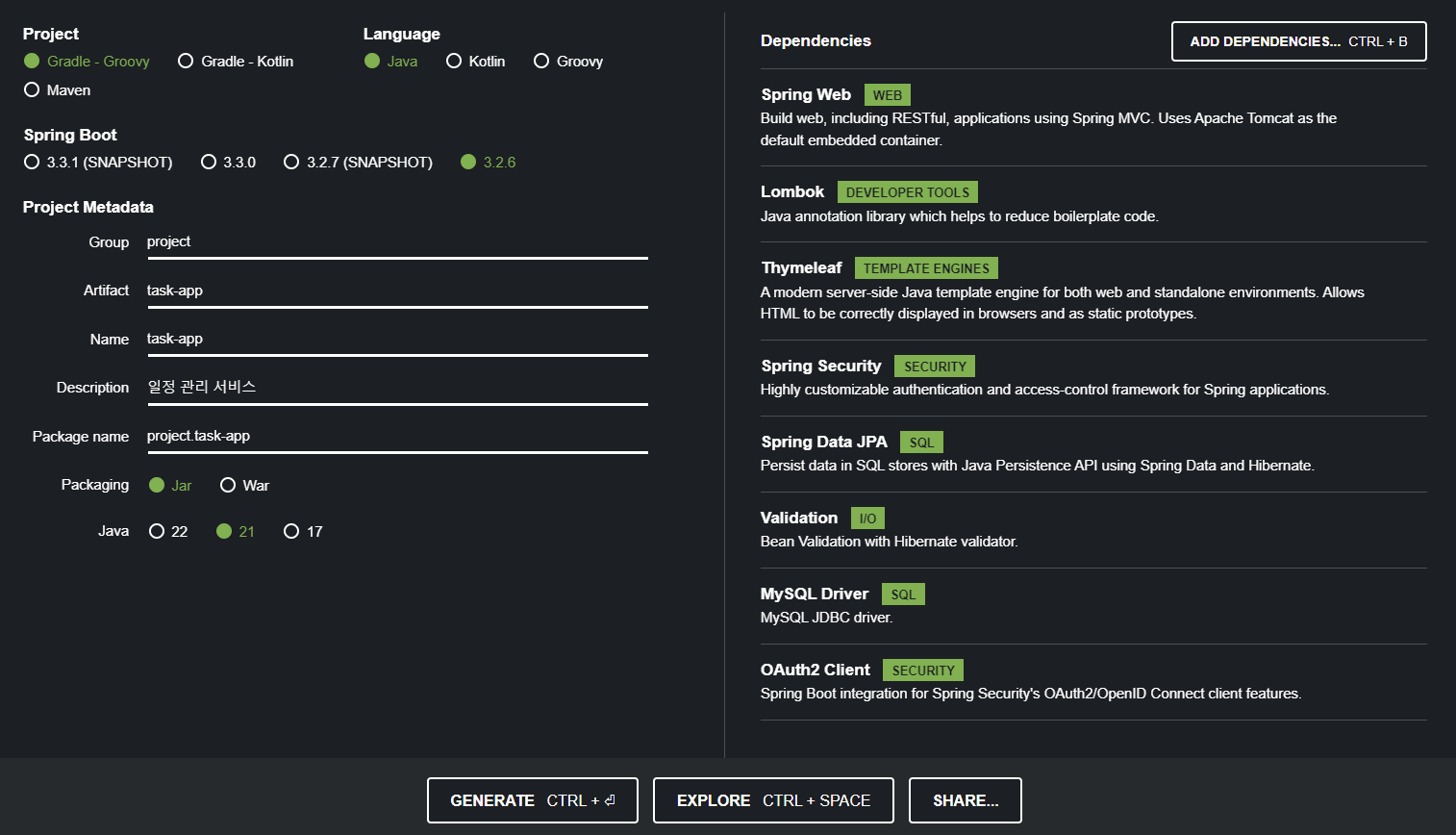
Task: Click the MySQL JDBC driver description text
Action: pyautogui.click(x=826, y=618)
